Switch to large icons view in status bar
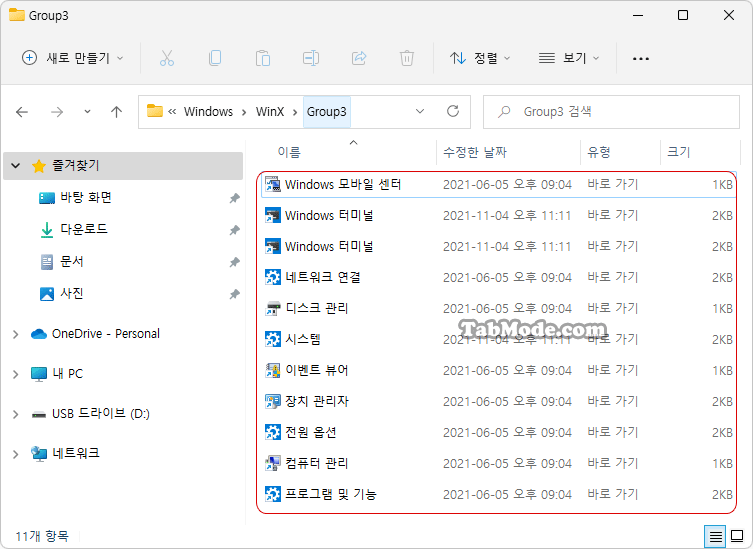This screenshot has width=753, height=549. [737, 536]
